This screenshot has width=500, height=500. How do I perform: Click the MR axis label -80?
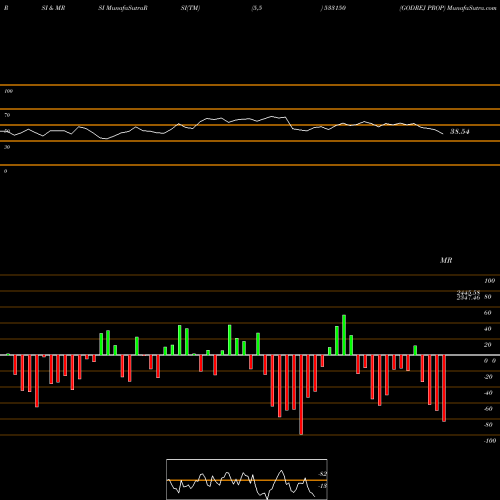coord(488,425)
